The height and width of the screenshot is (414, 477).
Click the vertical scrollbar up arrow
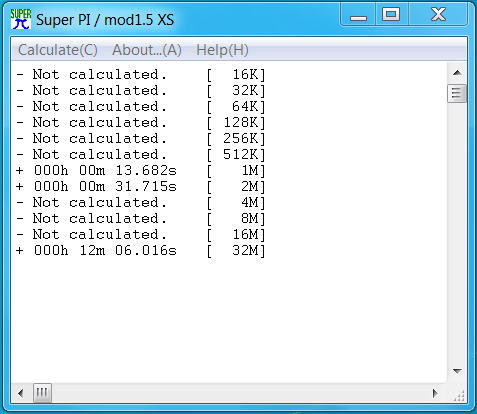[x=457, y=73]
